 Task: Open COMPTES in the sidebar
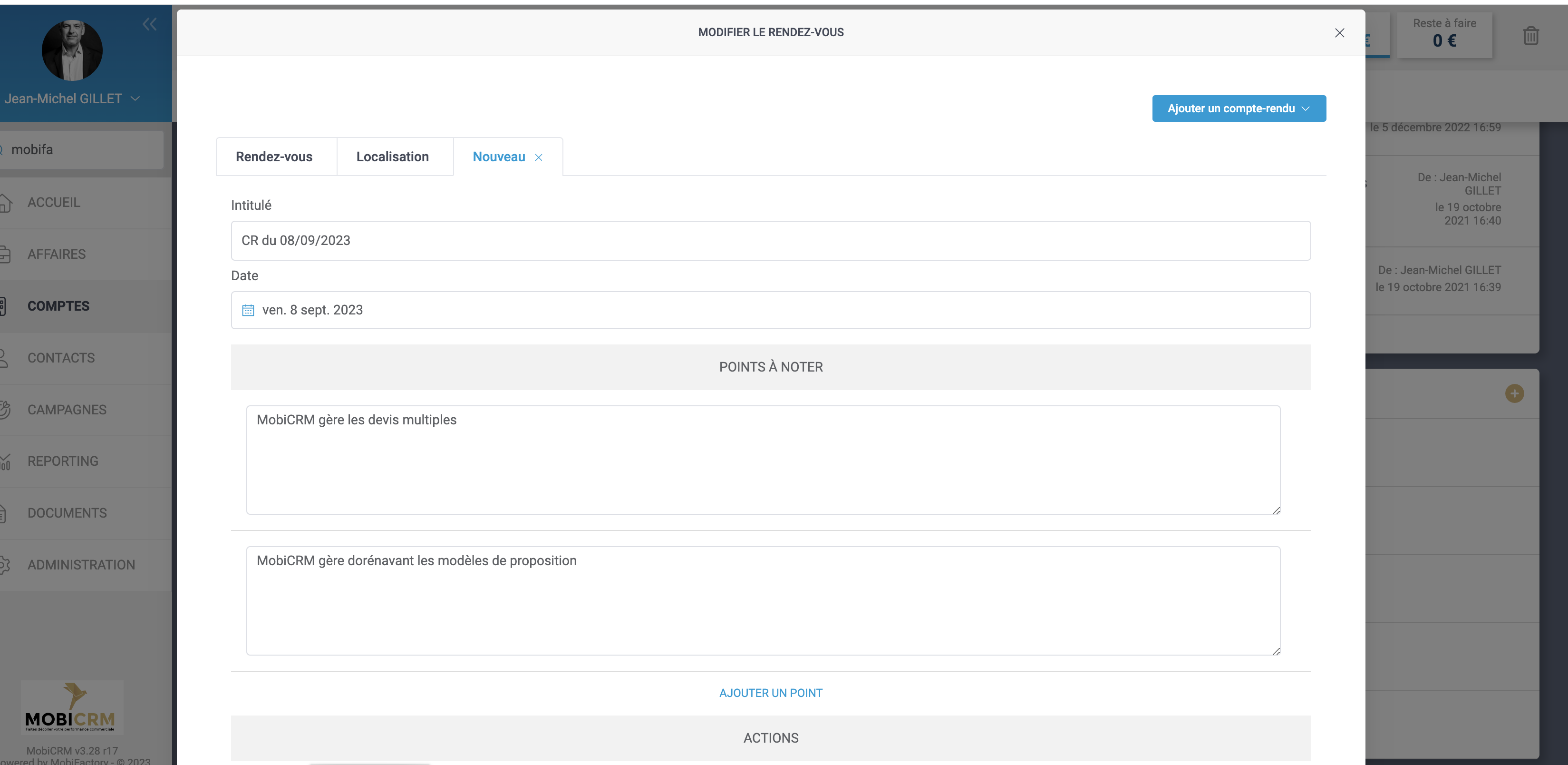click(58, 306)
